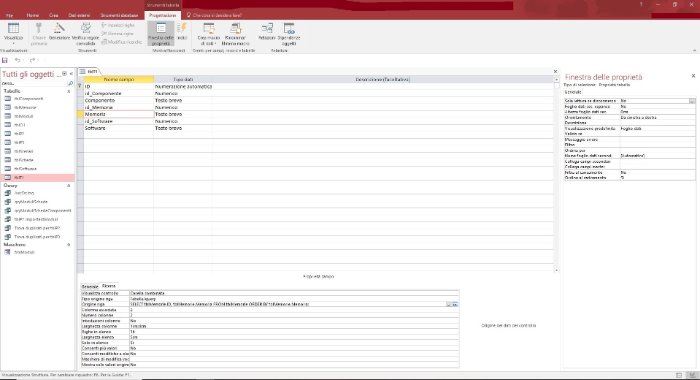Switch to the Crea ribbon tab
700x380 pixels.
54,15
